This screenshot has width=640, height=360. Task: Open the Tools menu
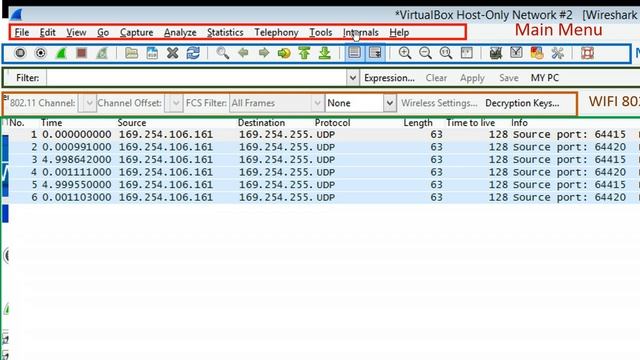coord(320,32)
